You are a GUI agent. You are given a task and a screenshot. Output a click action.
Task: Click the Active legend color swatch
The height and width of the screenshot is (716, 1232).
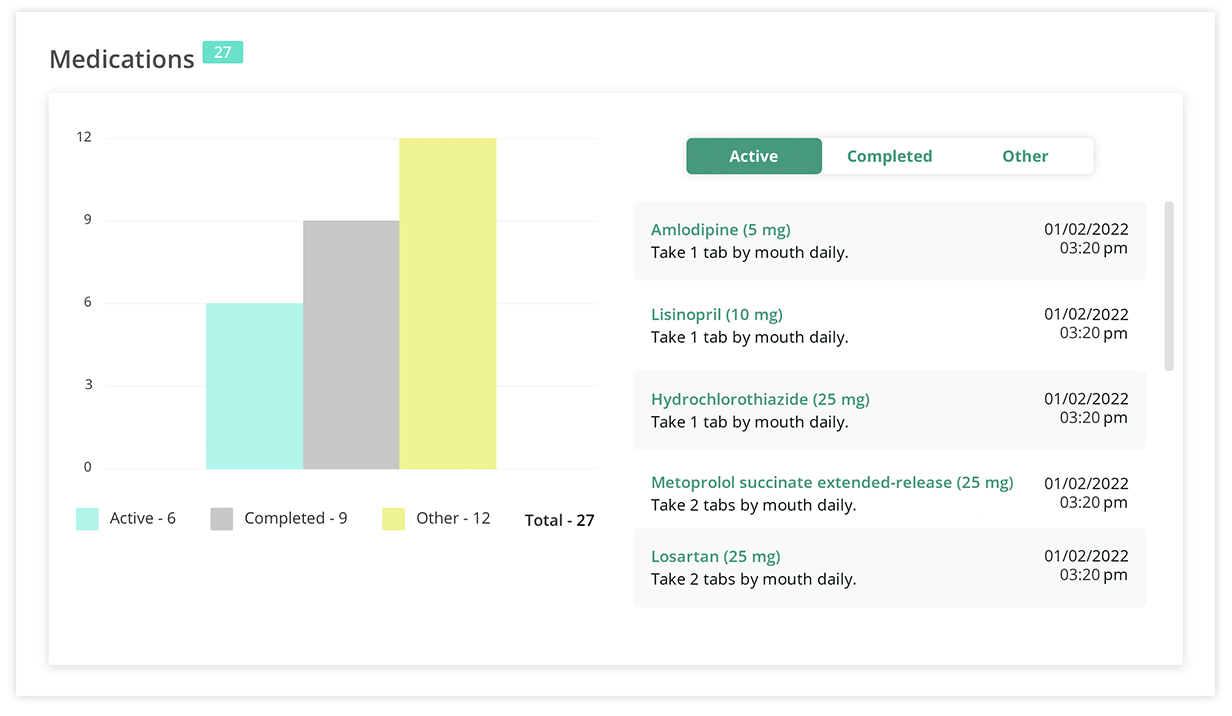click(87, 519)
